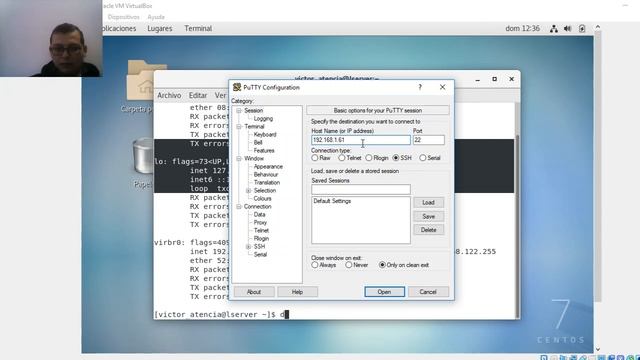Image resolution: width=640 pixels, height=360 pixels.
Task: Click the power icon in CentOS top bar
Action: [582, 29]
